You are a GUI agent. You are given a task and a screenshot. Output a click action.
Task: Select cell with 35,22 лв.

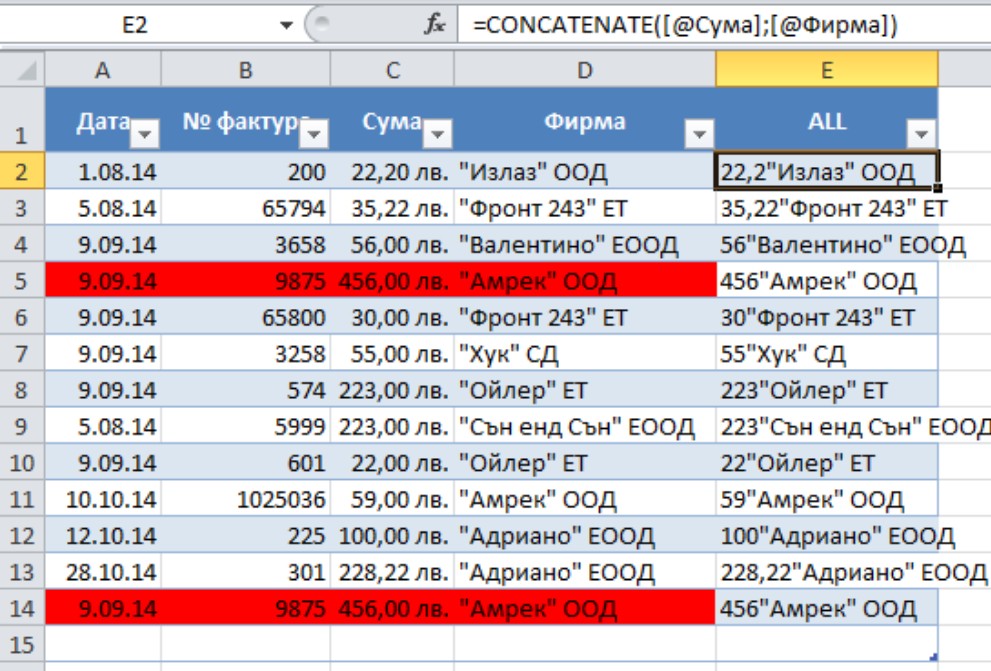[x=392, y=208]
